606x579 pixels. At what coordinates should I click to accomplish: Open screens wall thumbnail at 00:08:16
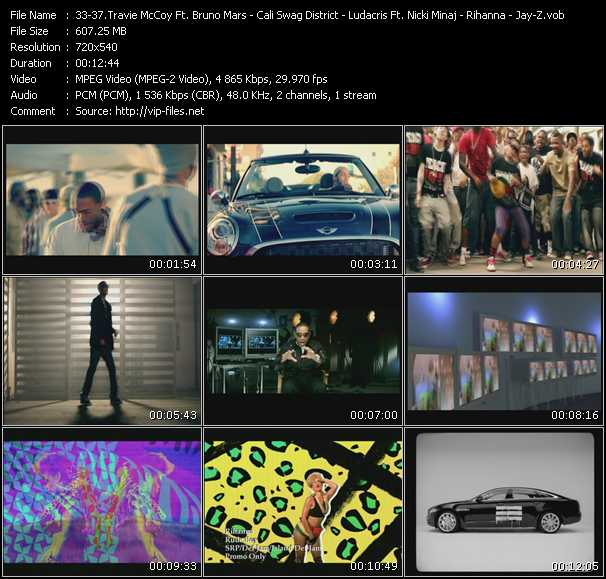(x=504, y=351)
